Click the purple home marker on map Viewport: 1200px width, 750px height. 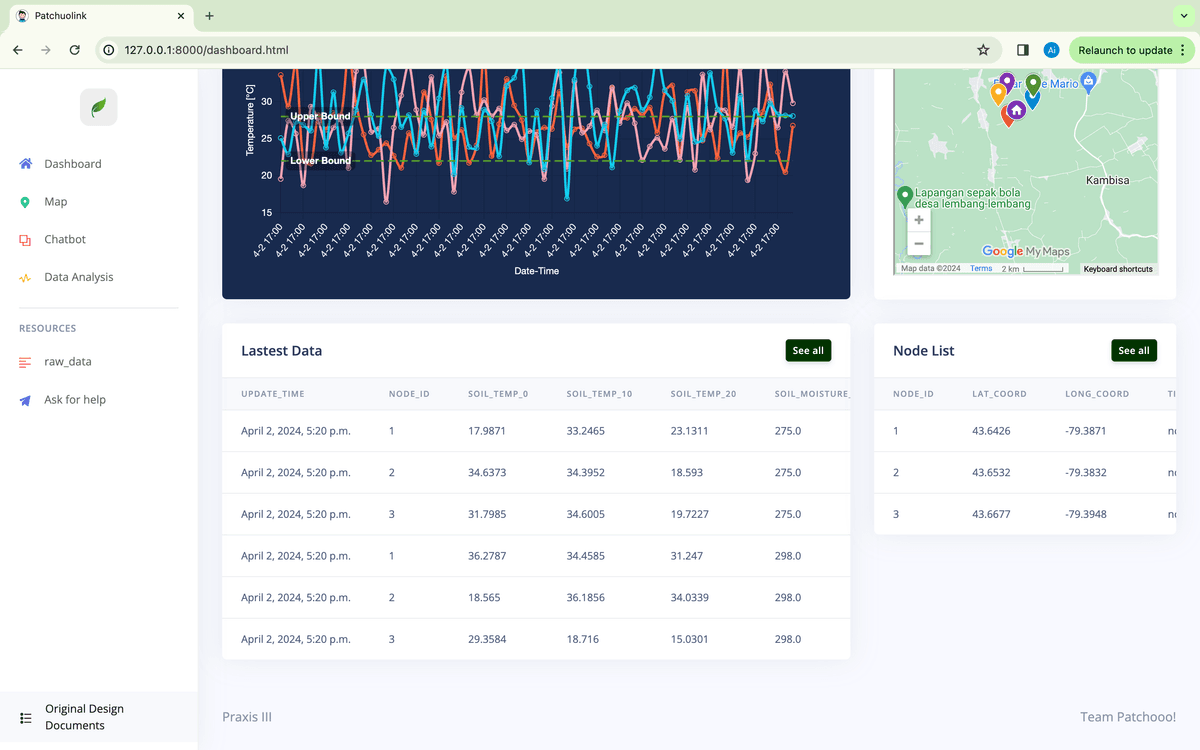[x=1016, y=109]
